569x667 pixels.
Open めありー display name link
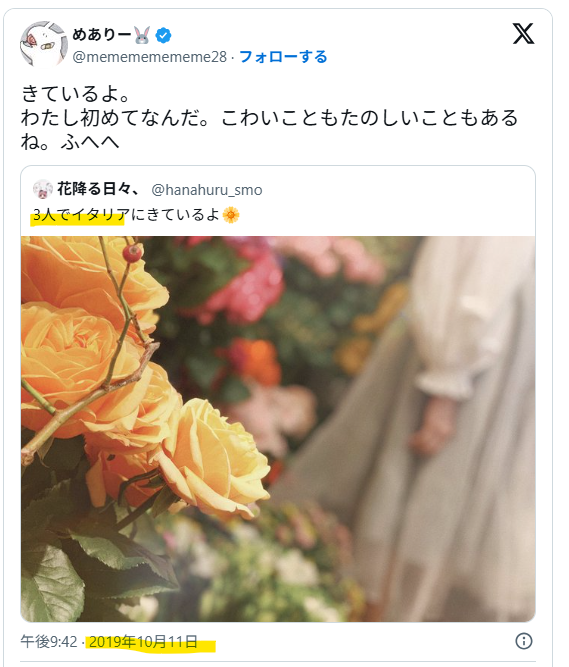coord(102,35)
